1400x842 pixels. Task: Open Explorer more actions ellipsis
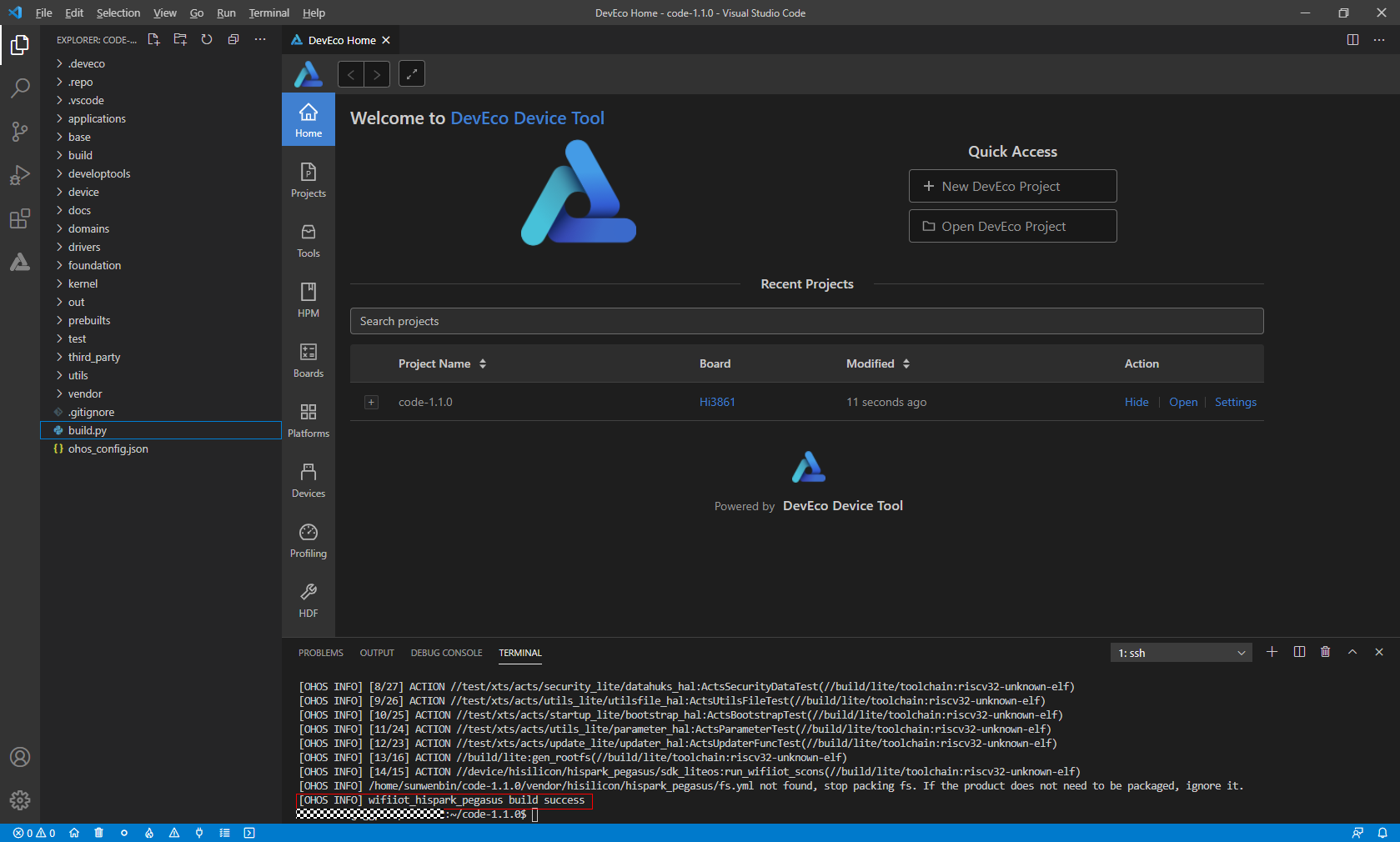click(x=260, y=39)
